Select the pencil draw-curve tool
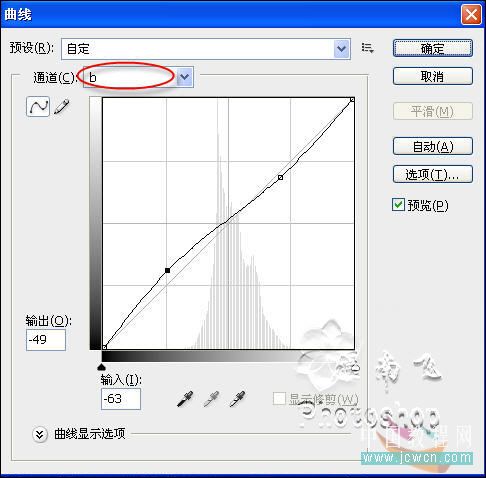 point(62,107)
